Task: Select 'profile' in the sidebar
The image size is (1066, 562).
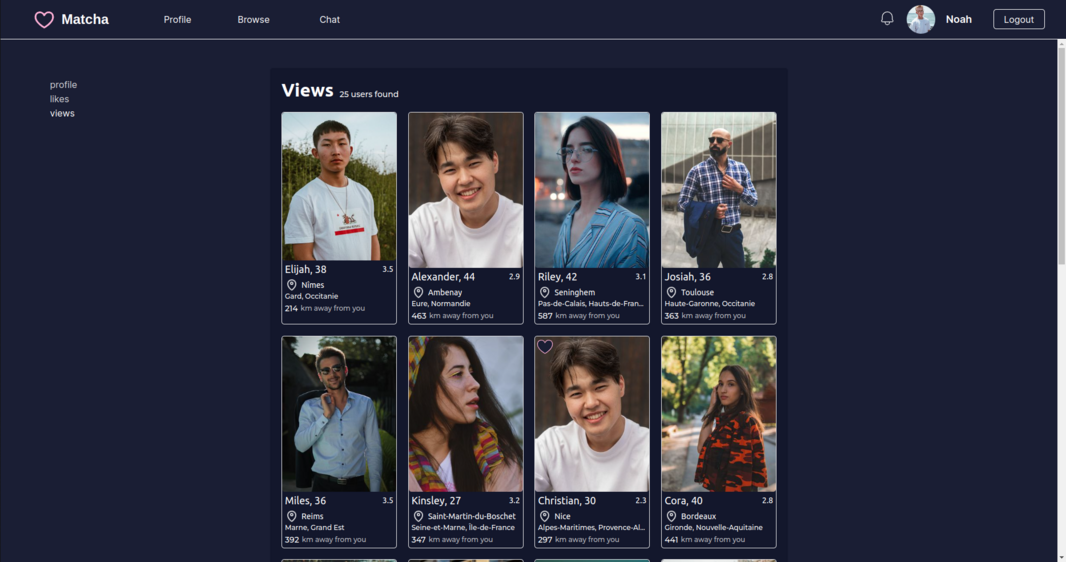Action: pos(63,85)
